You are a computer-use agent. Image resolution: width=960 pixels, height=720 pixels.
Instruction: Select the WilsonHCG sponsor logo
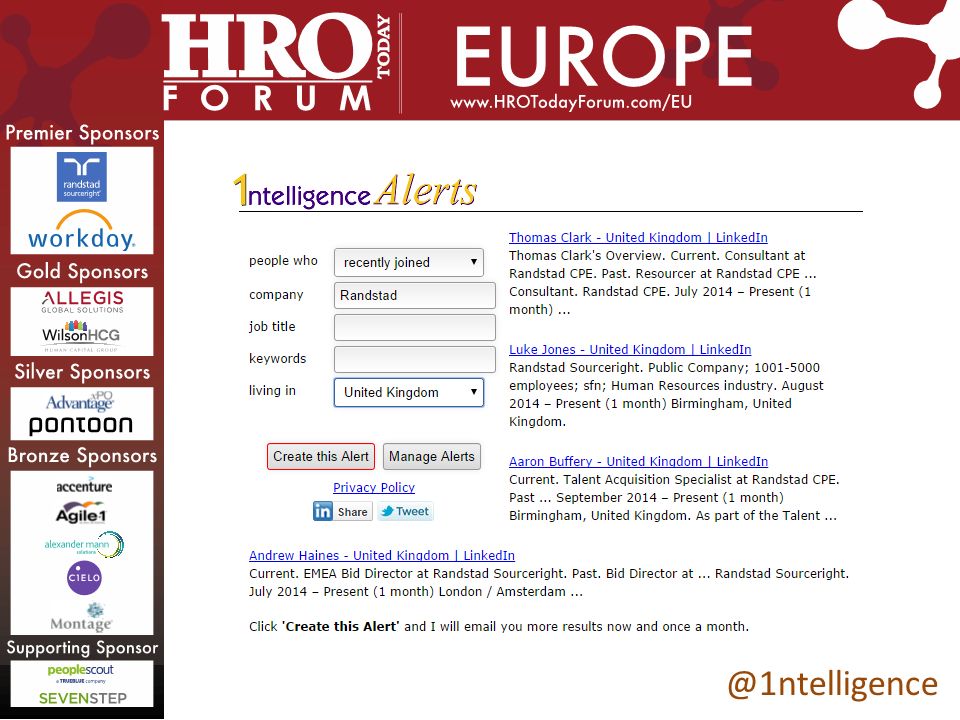click(81, 334)
